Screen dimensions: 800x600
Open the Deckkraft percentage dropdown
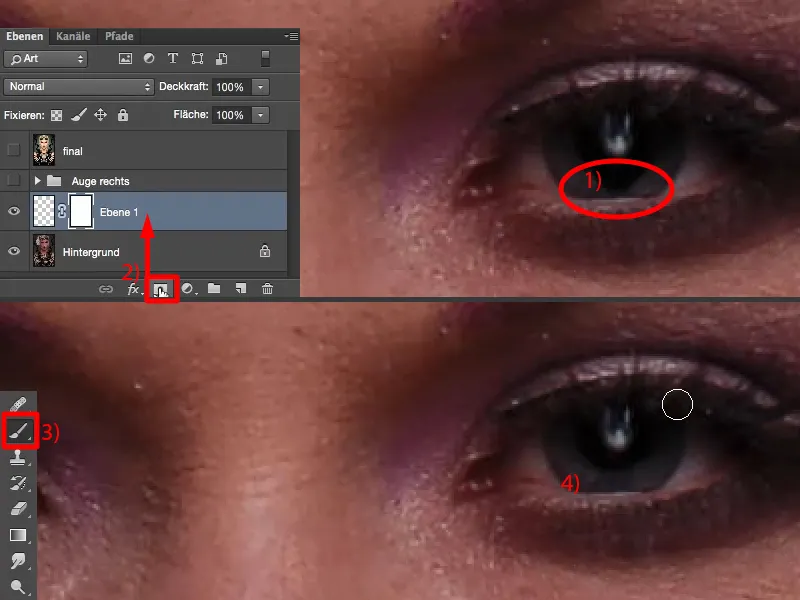pos(260,87)
